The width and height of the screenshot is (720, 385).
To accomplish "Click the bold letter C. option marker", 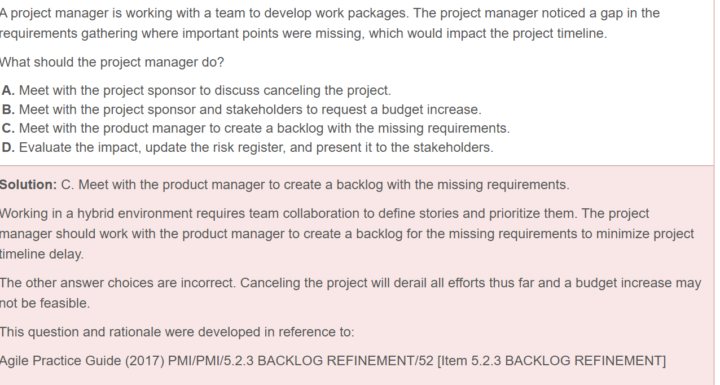I will tap(8, 128).
